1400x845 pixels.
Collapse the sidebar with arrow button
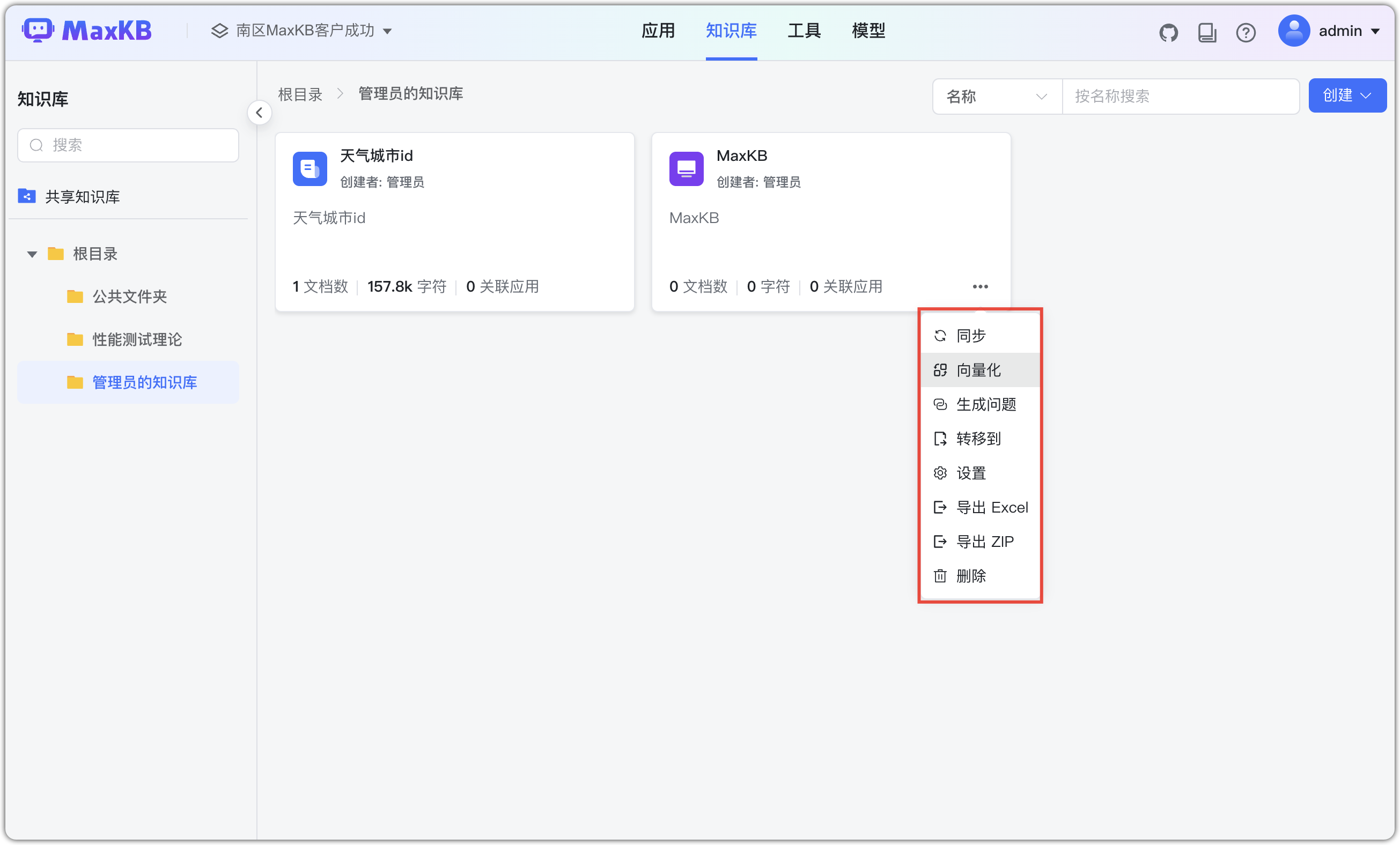pos(259,113)
